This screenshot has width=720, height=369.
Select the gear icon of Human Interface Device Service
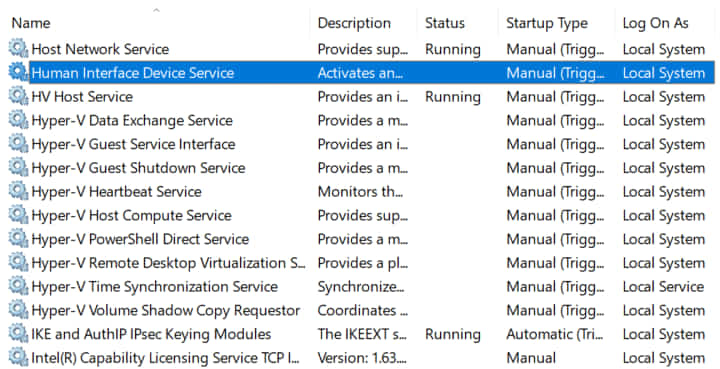(x=18, y=72)
